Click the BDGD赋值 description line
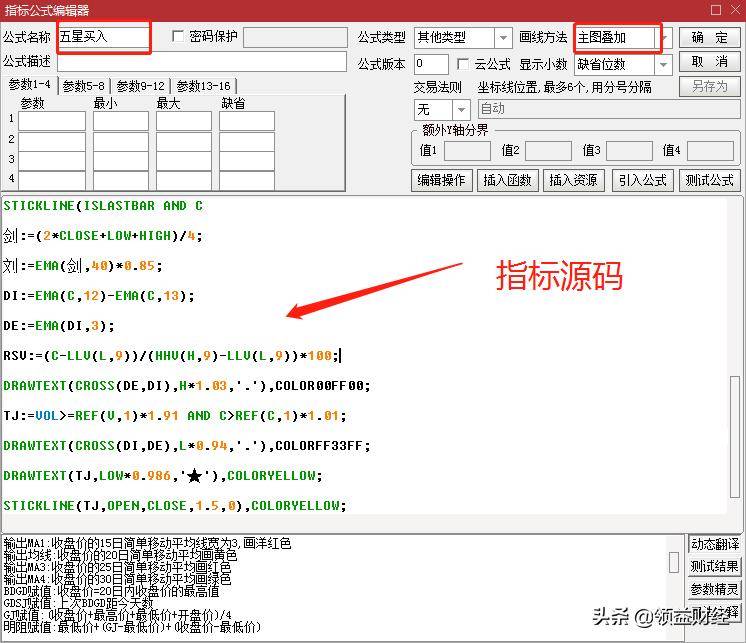This screenshot has height=643, width=746. tap(111, 591)
